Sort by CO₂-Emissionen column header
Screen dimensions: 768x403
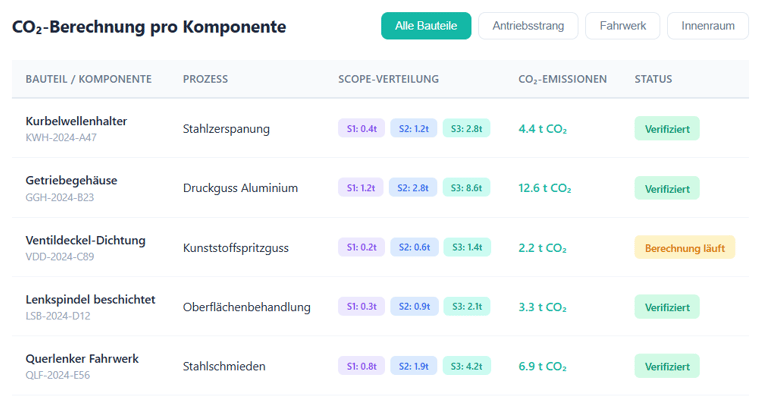562,79
